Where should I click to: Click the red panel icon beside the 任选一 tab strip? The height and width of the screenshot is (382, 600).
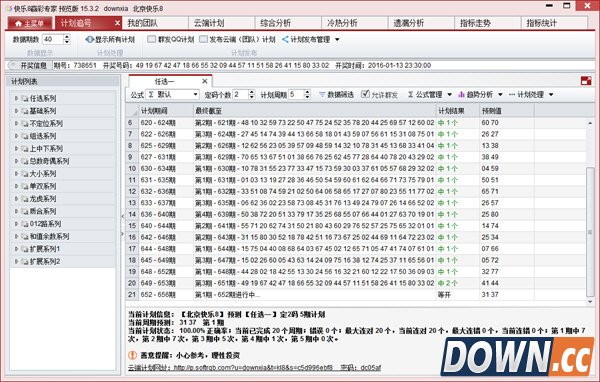(586, 81)
